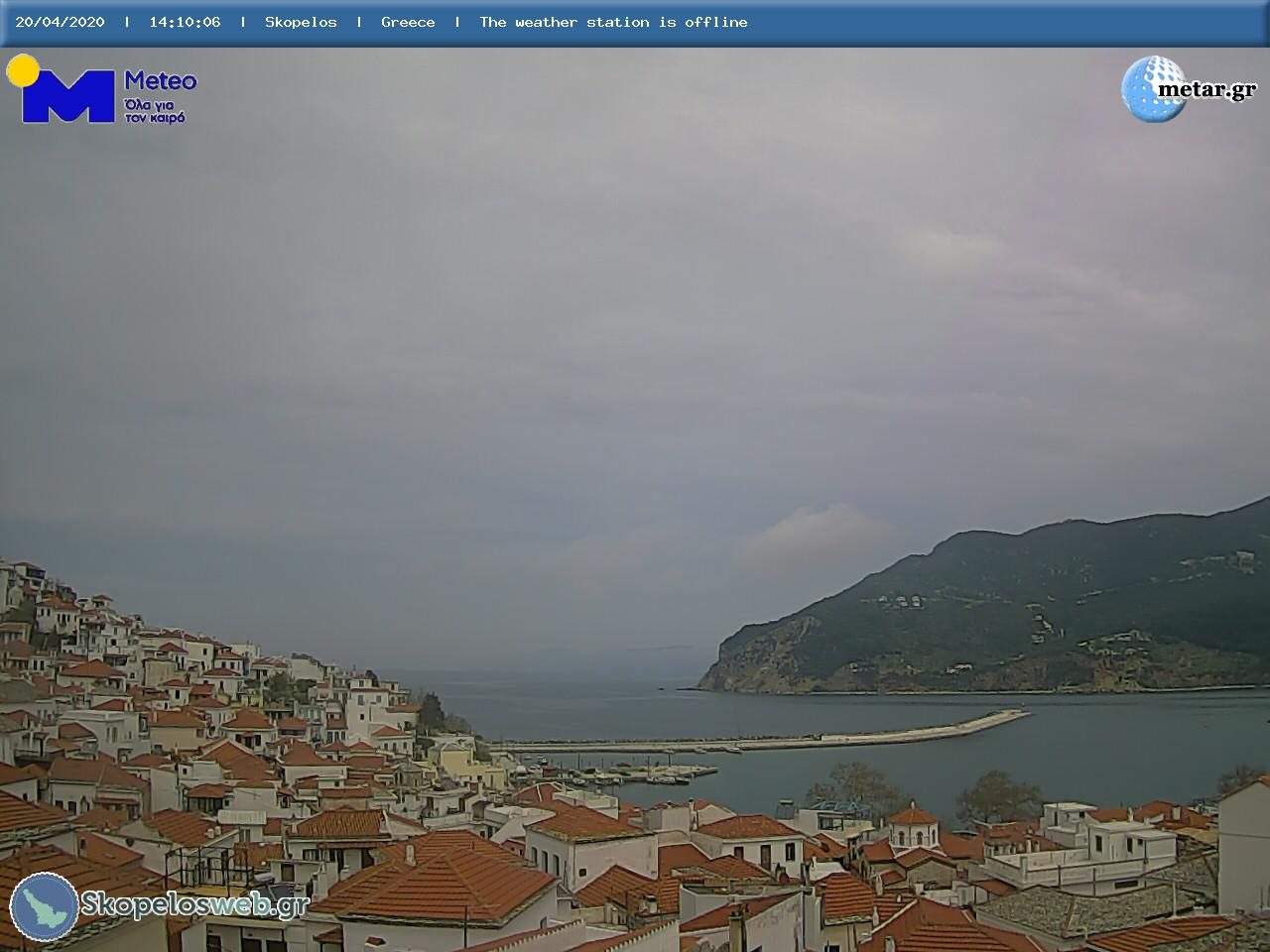Click the Skopelos location label
This screenshot has width=1270, height=952.
tap(301, 22)
